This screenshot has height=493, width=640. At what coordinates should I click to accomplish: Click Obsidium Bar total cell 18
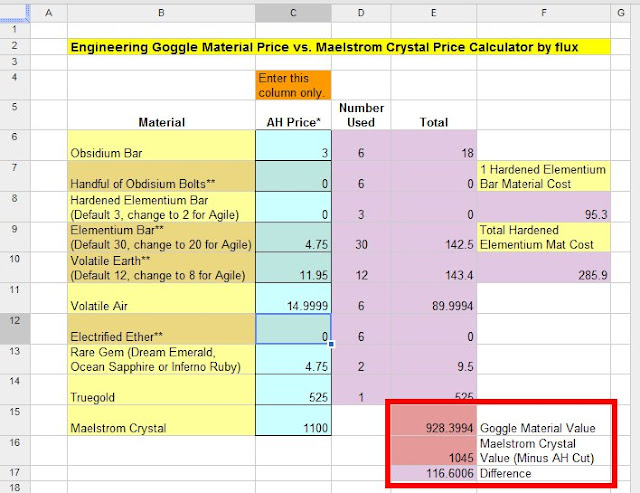click(x=433, y=145)
